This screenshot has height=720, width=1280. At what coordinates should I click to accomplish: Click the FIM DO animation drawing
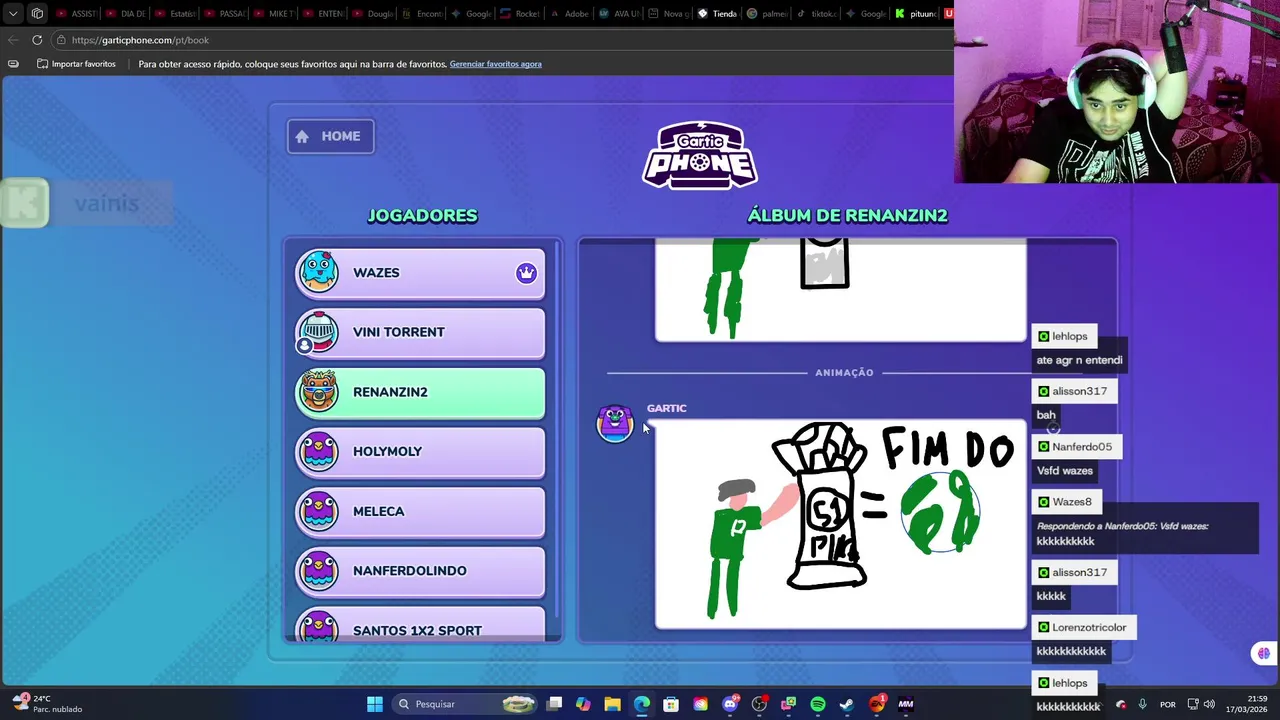point(840,524)
